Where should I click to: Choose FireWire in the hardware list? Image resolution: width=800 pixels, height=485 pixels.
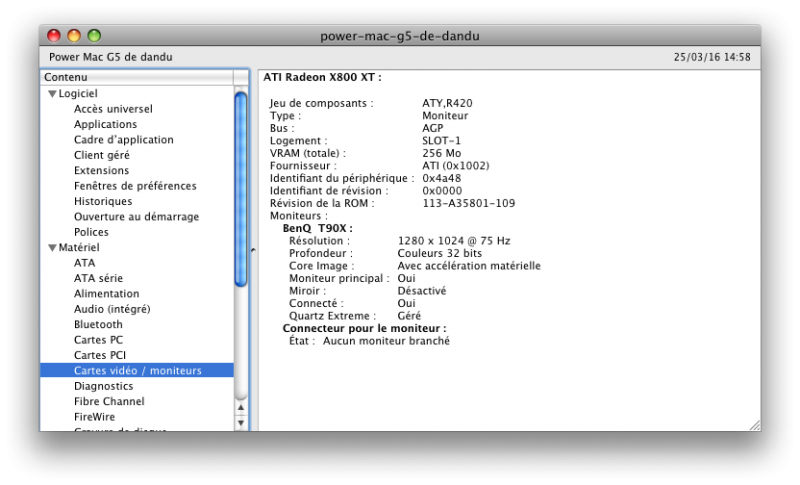coord(94,417)
